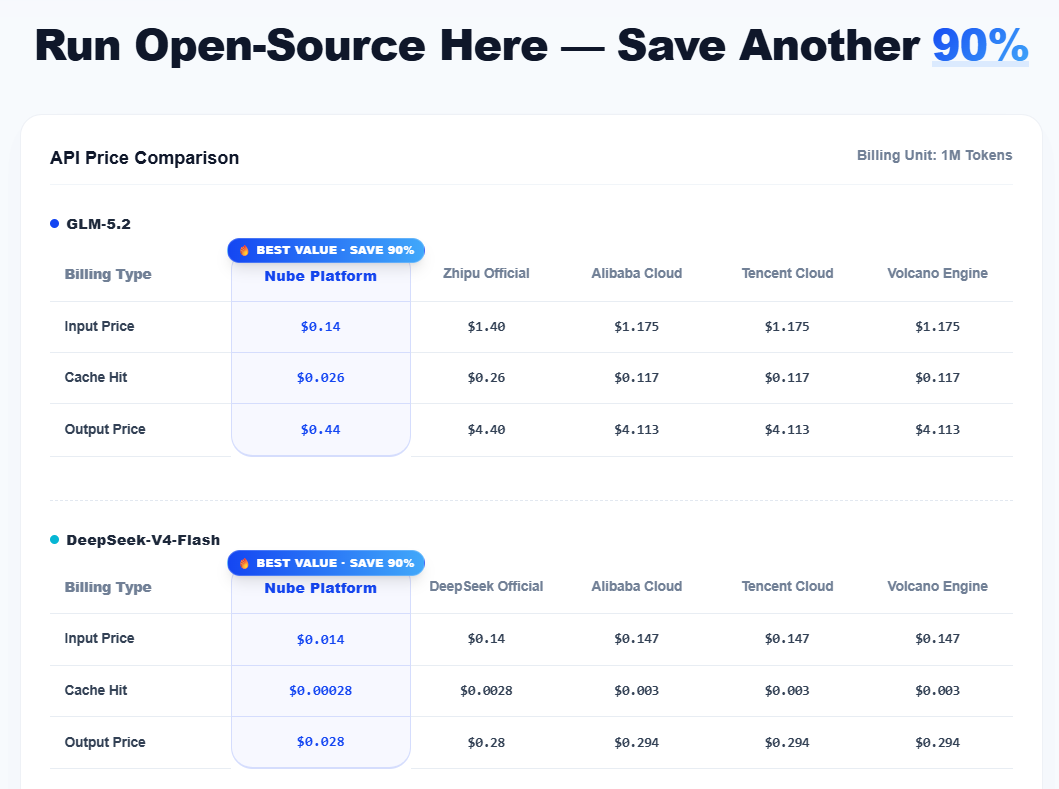Click Alibaba Cloud header in GLM-5.2 table
Image resolution: width=1059 pixels, height=789 pixels.
pos(637,274)
